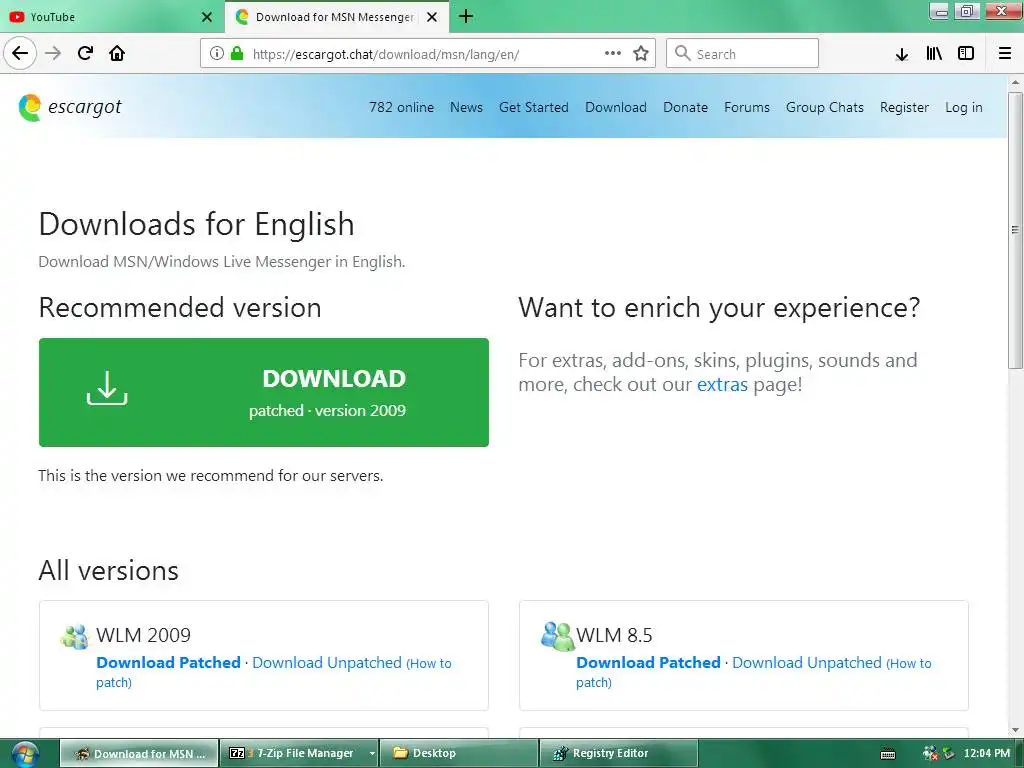
Task: Open the browser home page icon
Action: (117, 53)
